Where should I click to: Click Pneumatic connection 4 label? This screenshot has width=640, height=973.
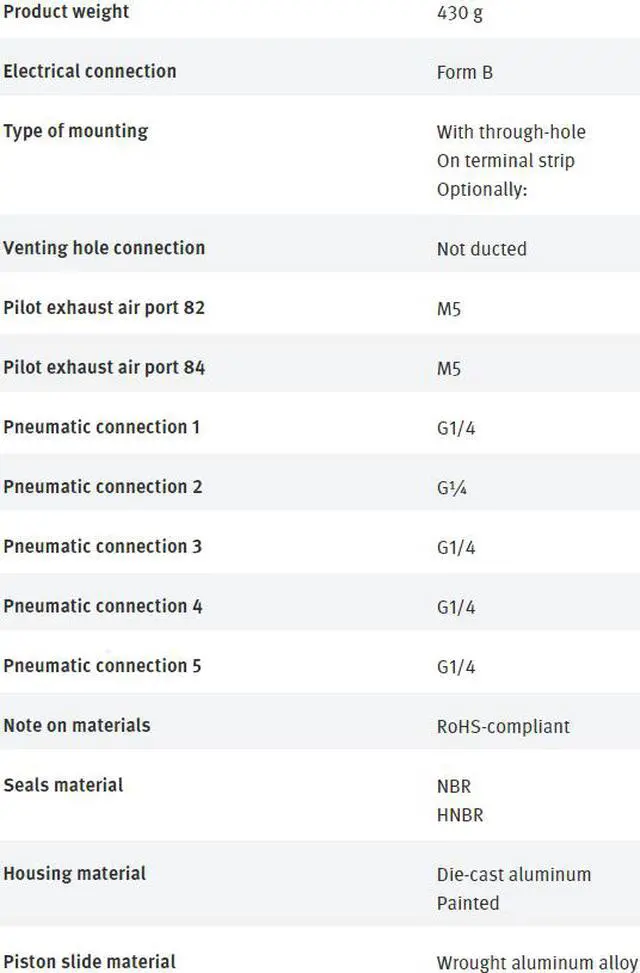(102, 606)
